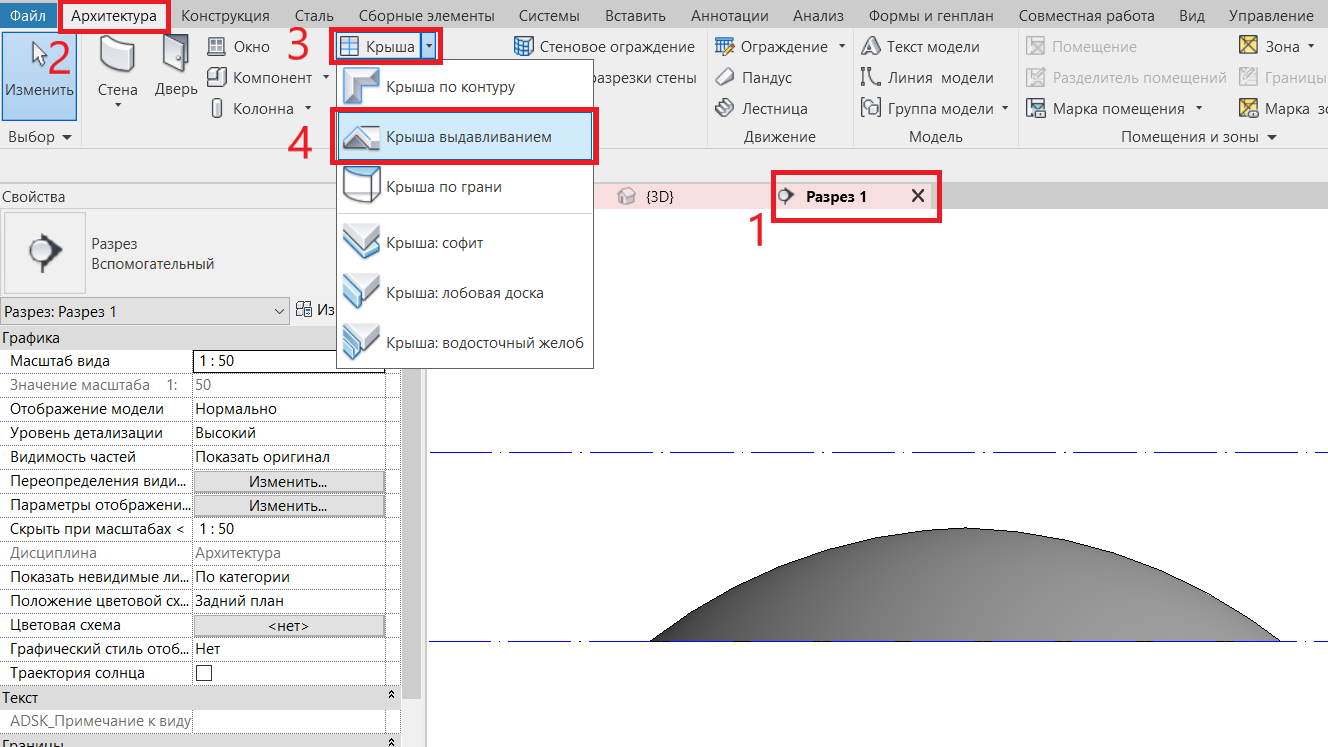Activate the Линия модели tool

click(926, 78)
